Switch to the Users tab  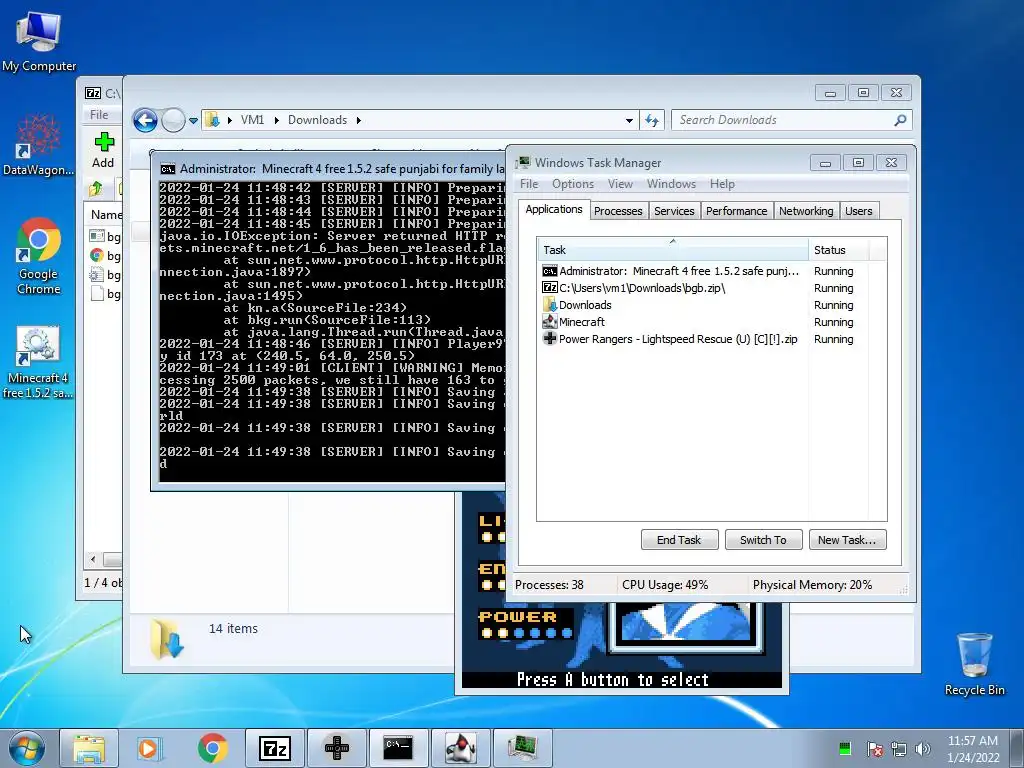click(x=858, y=211)
